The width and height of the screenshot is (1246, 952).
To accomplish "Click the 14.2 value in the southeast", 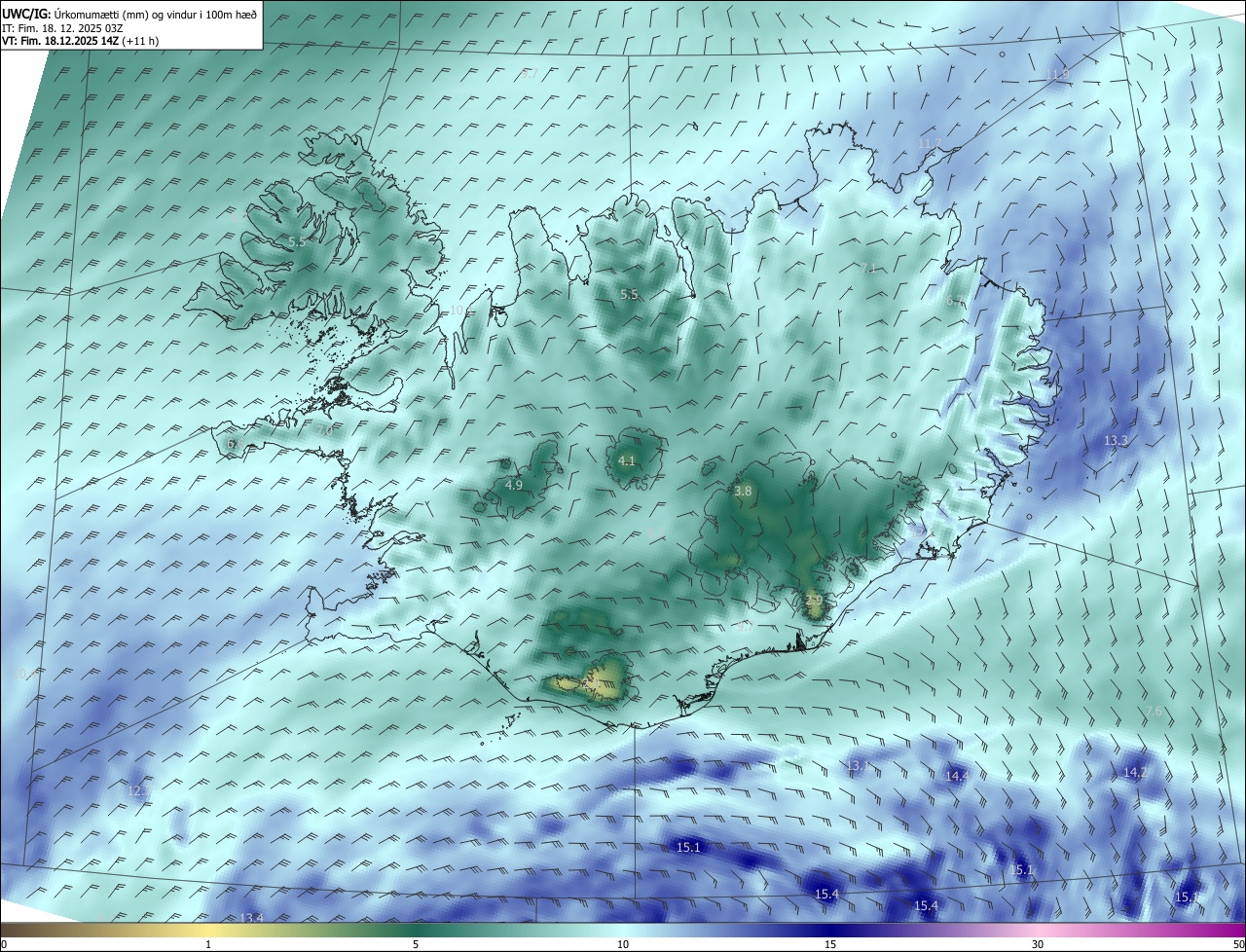I will (1135, 772).
